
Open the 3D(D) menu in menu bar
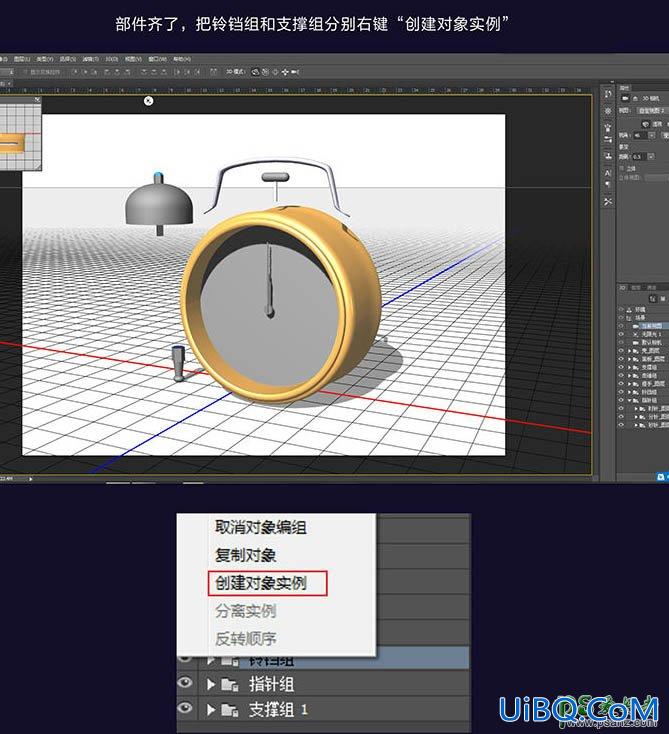(111, 59)
